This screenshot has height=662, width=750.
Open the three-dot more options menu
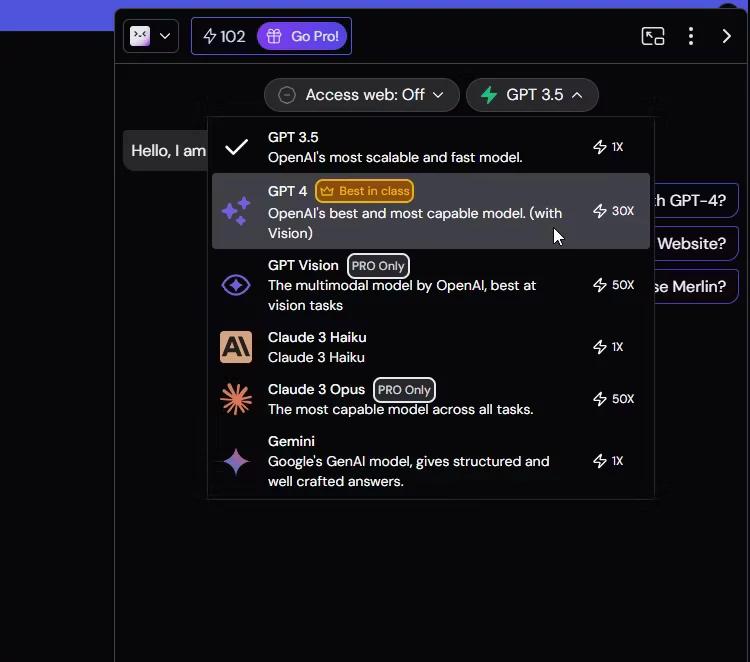pos(691,36)
